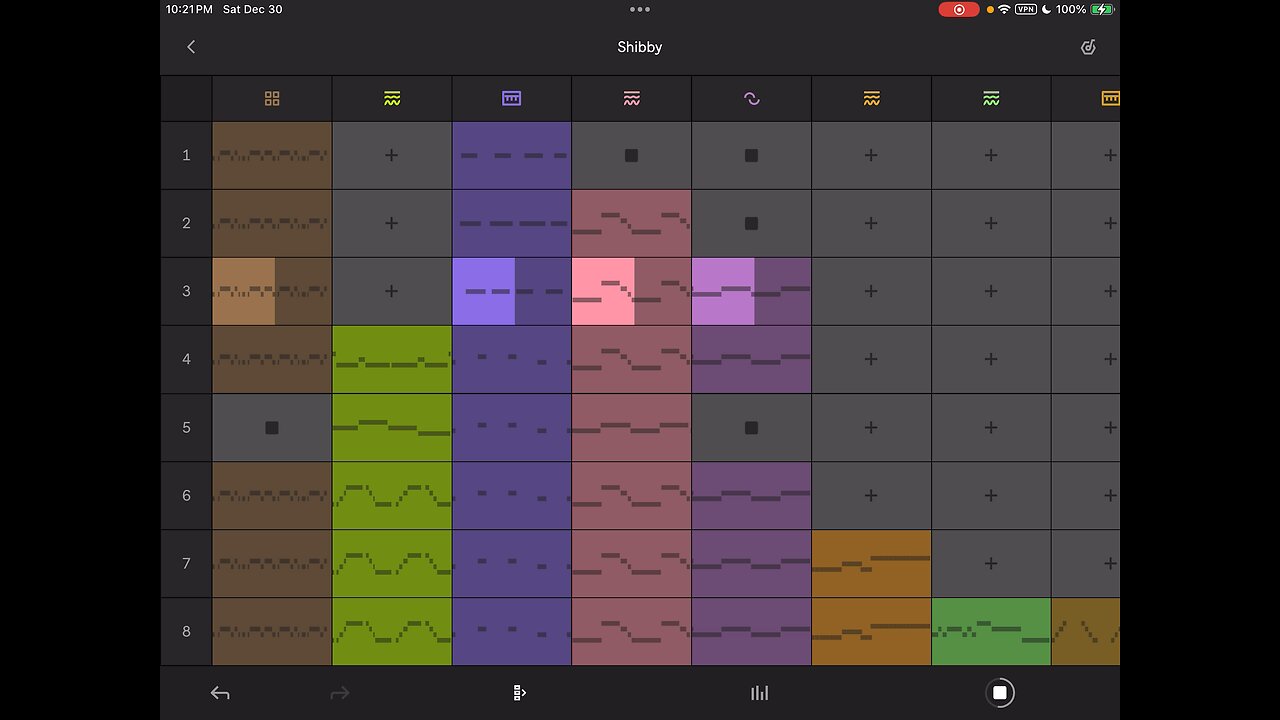
Task: Launch the brown drum clip in row 8
Action: [x=272, y=631]
